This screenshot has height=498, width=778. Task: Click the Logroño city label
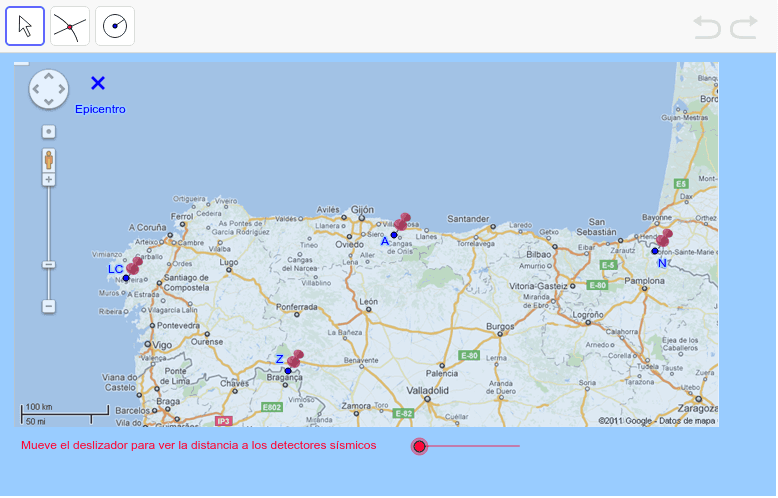[588, 315]
